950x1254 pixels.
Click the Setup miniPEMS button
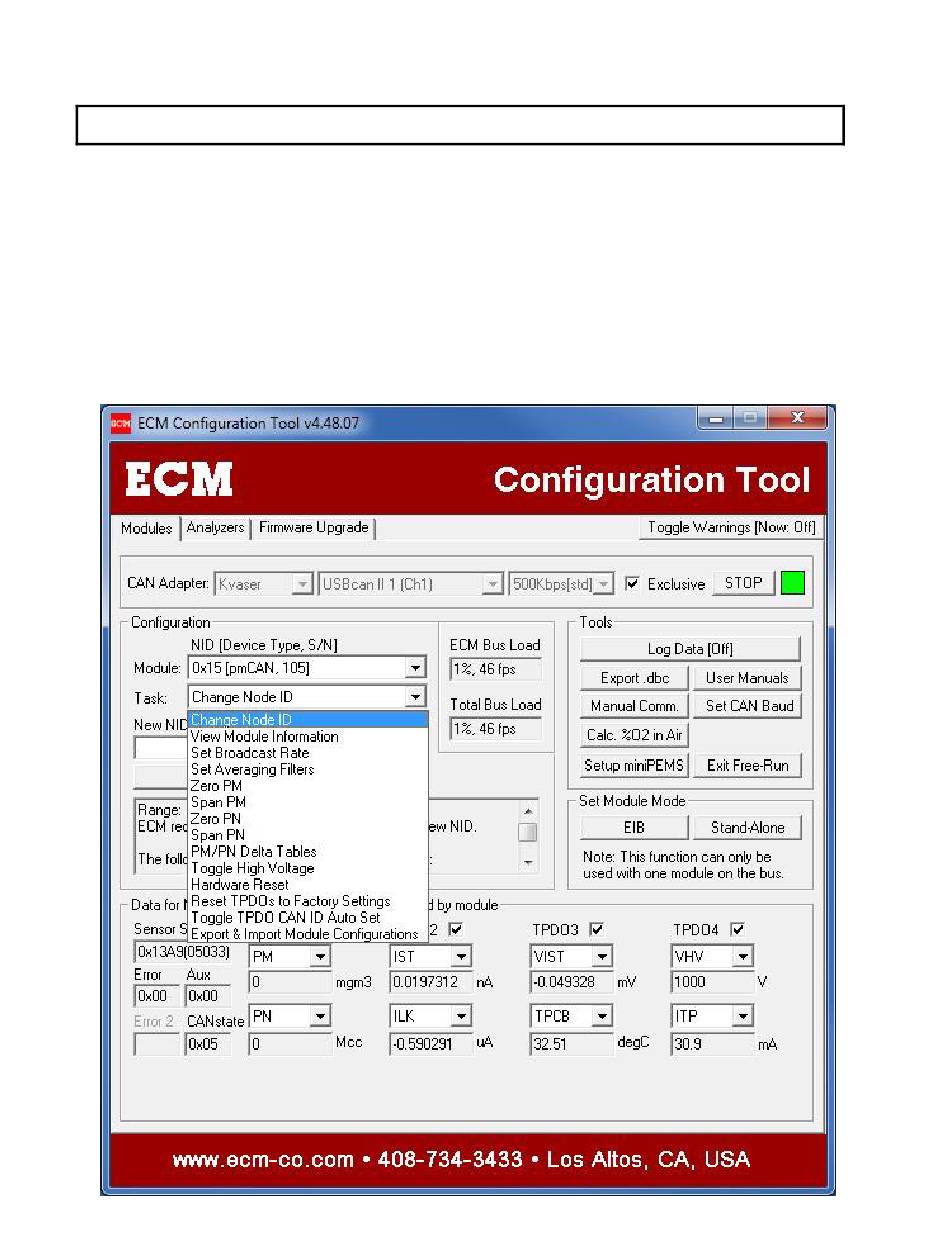(x=634, y=766)
